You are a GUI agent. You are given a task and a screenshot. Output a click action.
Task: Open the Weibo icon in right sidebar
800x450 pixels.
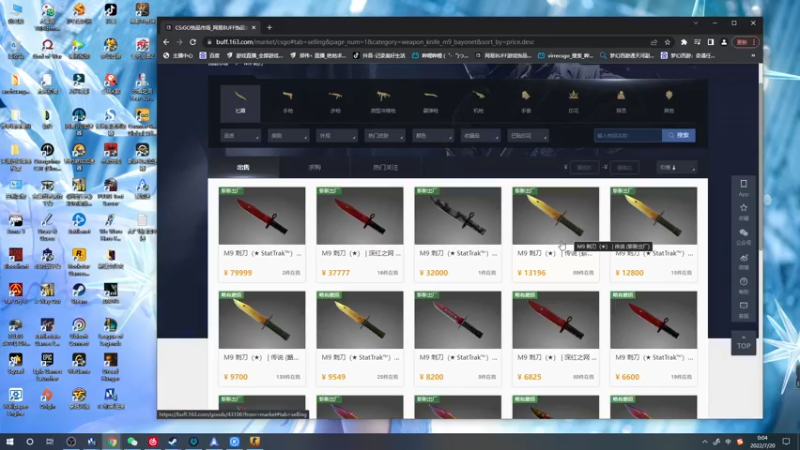(743, 261)
